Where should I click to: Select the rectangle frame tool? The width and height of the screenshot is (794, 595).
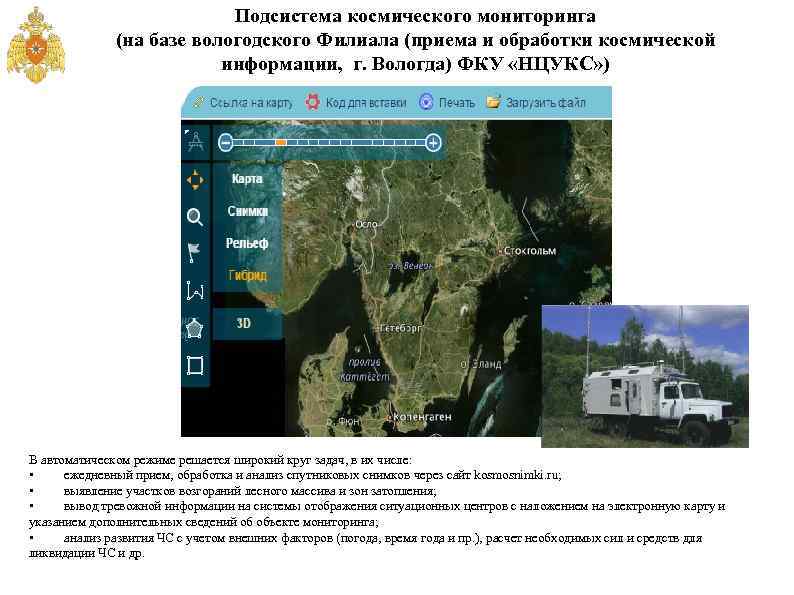pyautogui.click(x=195, y=365)
